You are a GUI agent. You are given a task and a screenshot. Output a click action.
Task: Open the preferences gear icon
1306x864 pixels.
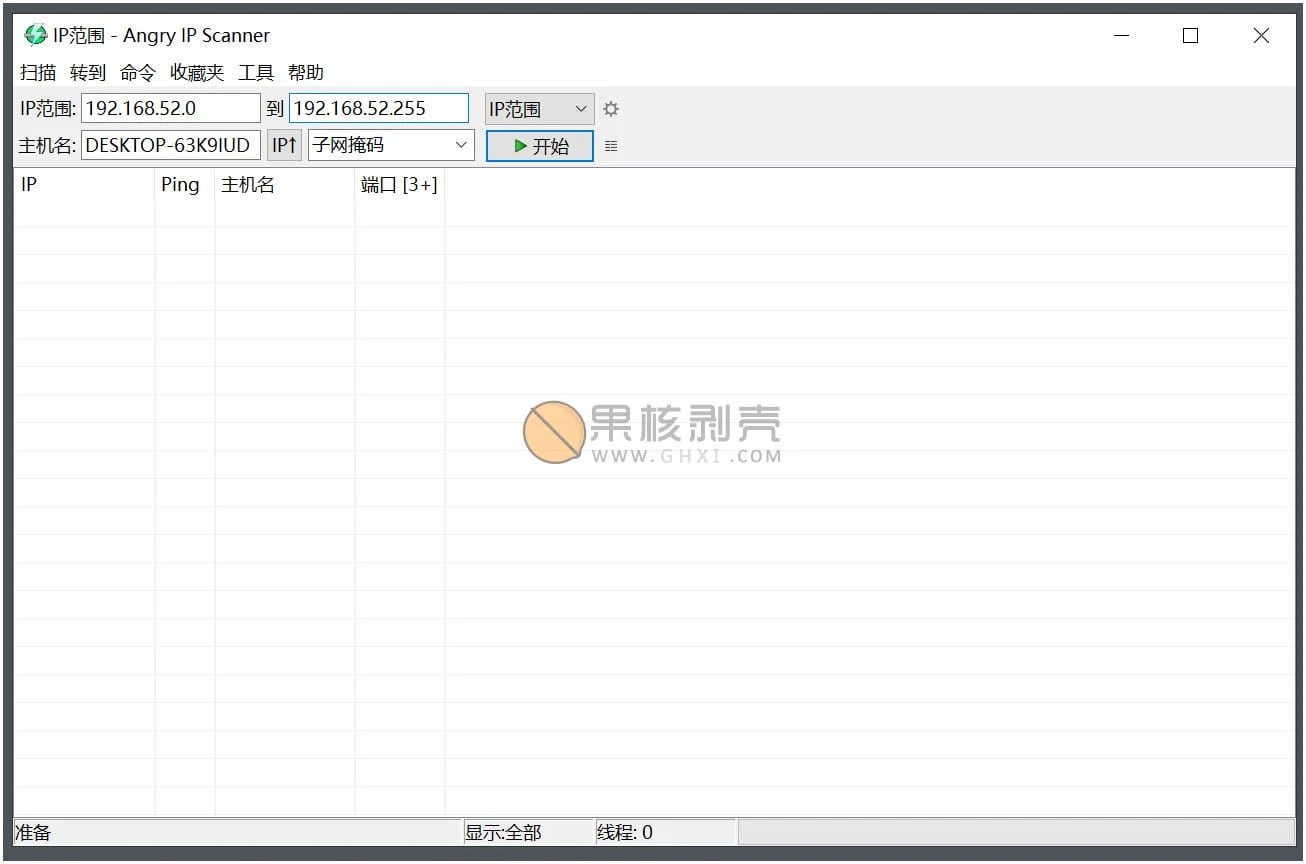point(611,109)
